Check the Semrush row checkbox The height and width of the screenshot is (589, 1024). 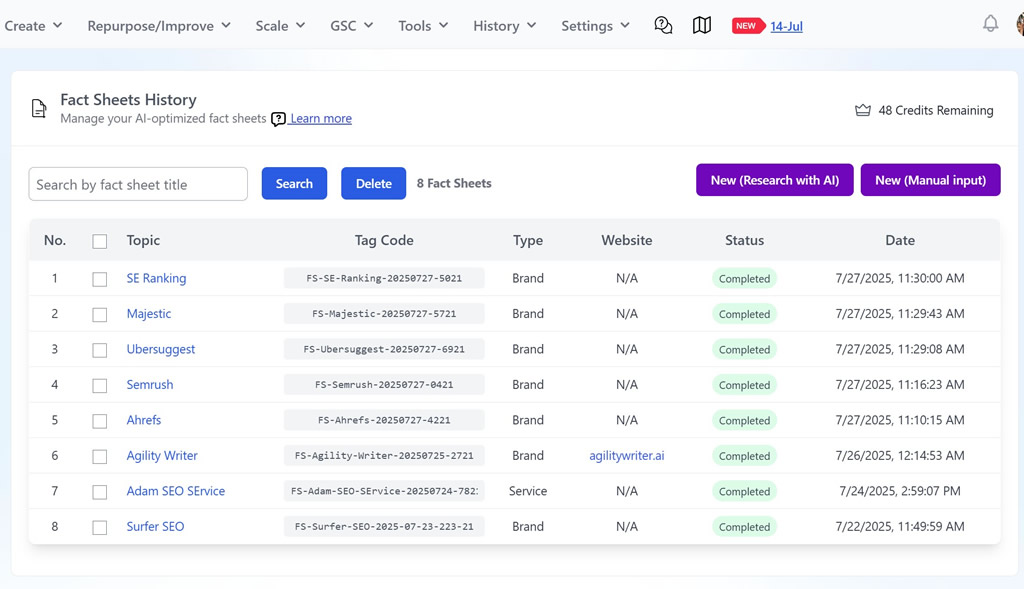tap(99, 386)
